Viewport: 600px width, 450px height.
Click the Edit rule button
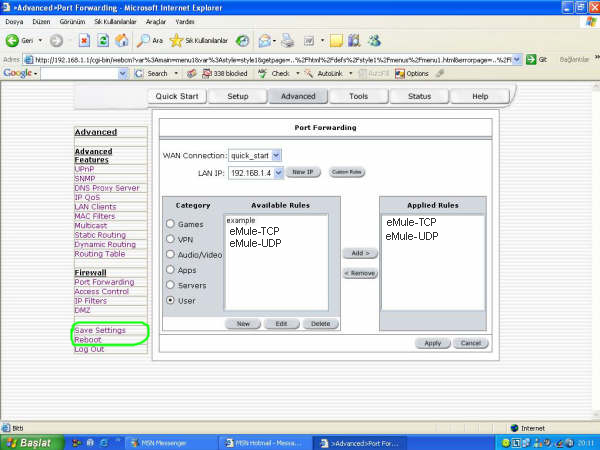(x=281, y=324)
